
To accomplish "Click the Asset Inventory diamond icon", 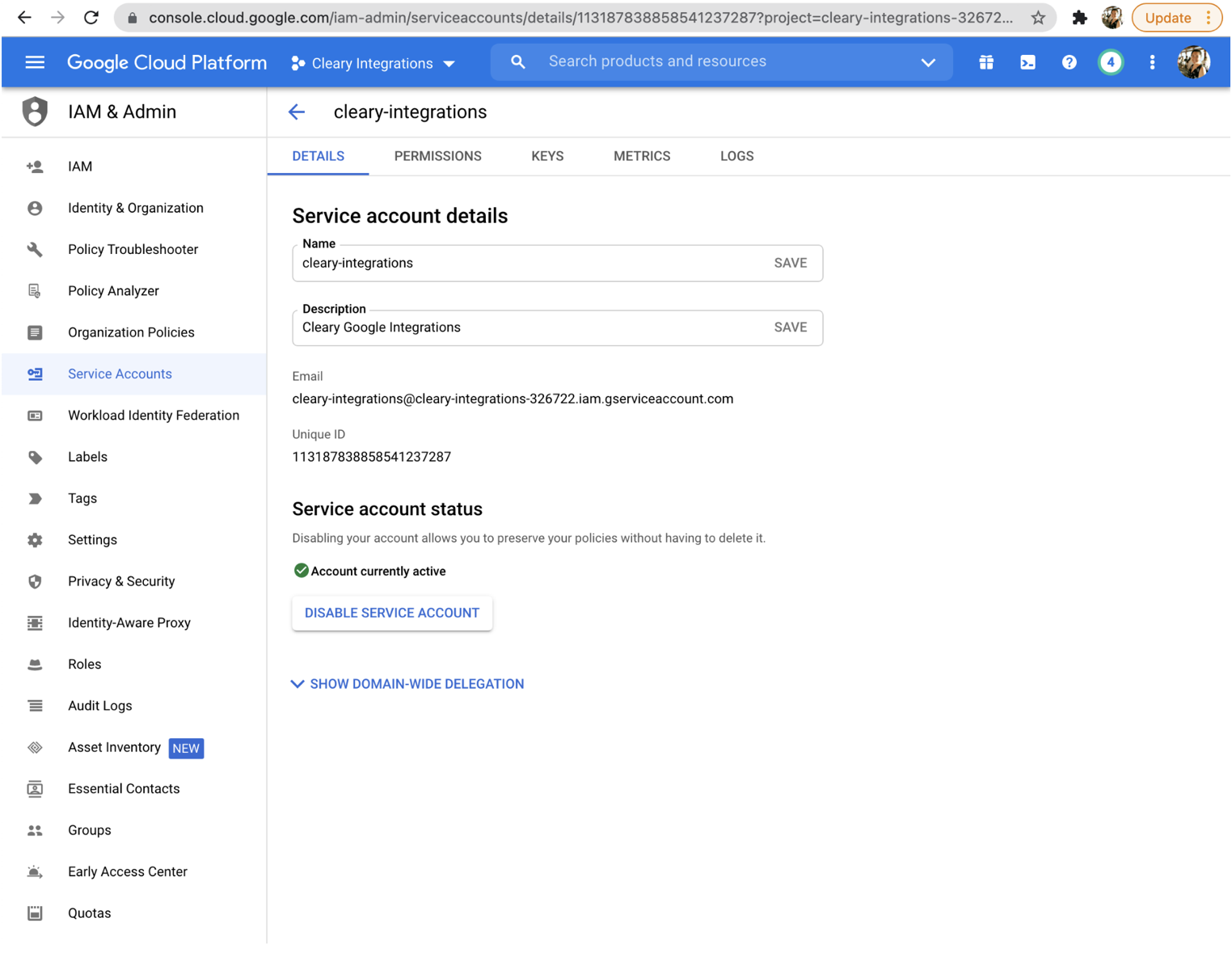I will 35,748.
